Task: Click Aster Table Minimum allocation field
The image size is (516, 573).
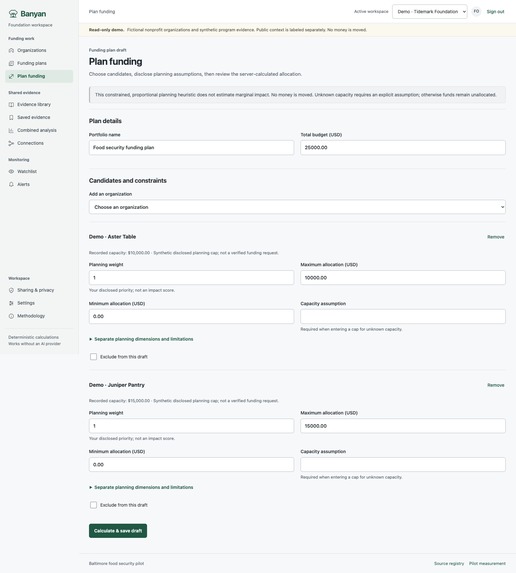Action: 191,316
